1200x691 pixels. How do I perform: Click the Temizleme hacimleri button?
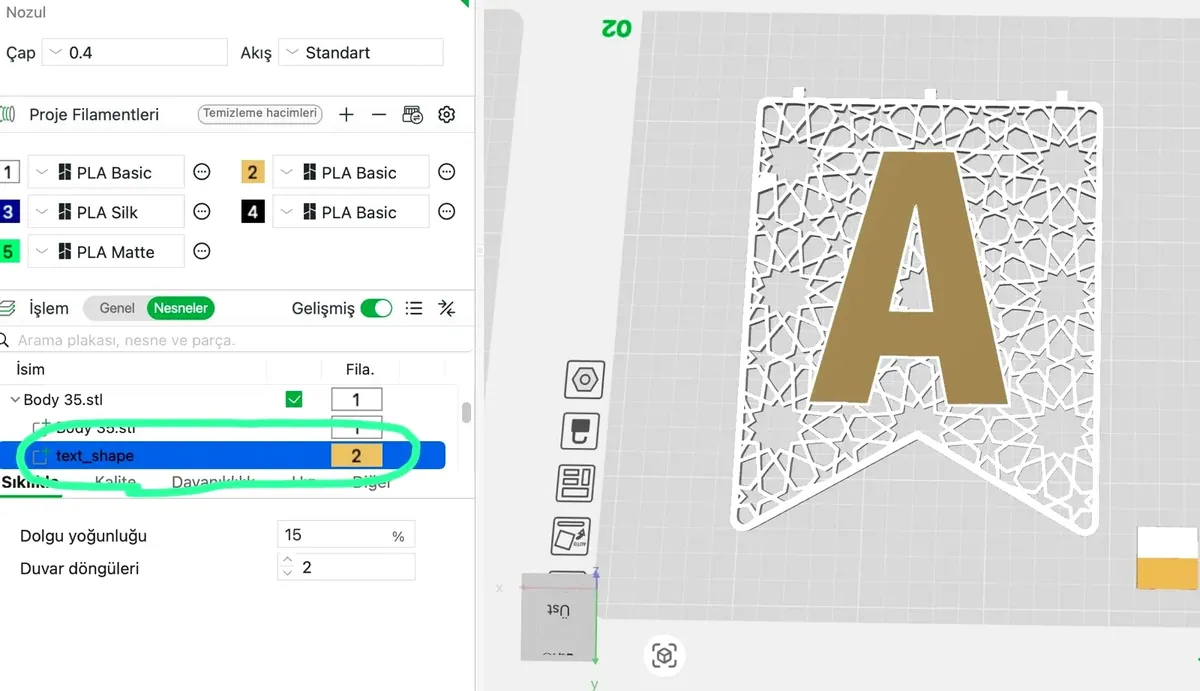[260, 114]
